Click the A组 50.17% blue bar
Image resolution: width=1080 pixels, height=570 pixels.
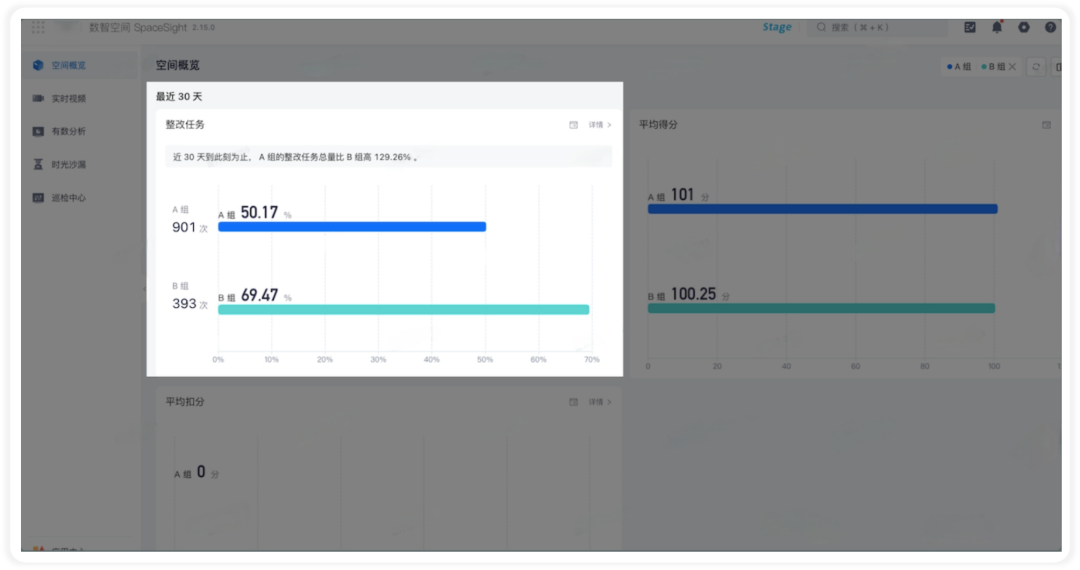point(352,226)
